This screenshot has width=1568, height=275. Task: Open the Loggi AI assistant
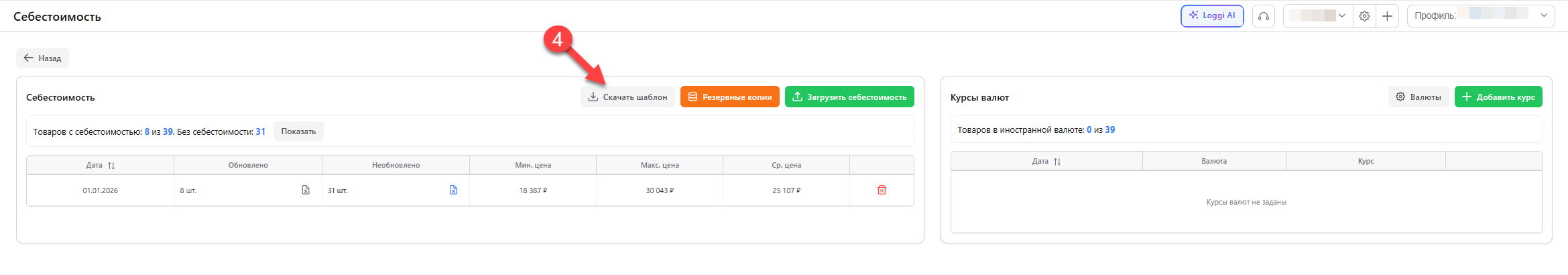pyautogui.click(x=1212, y=15)
